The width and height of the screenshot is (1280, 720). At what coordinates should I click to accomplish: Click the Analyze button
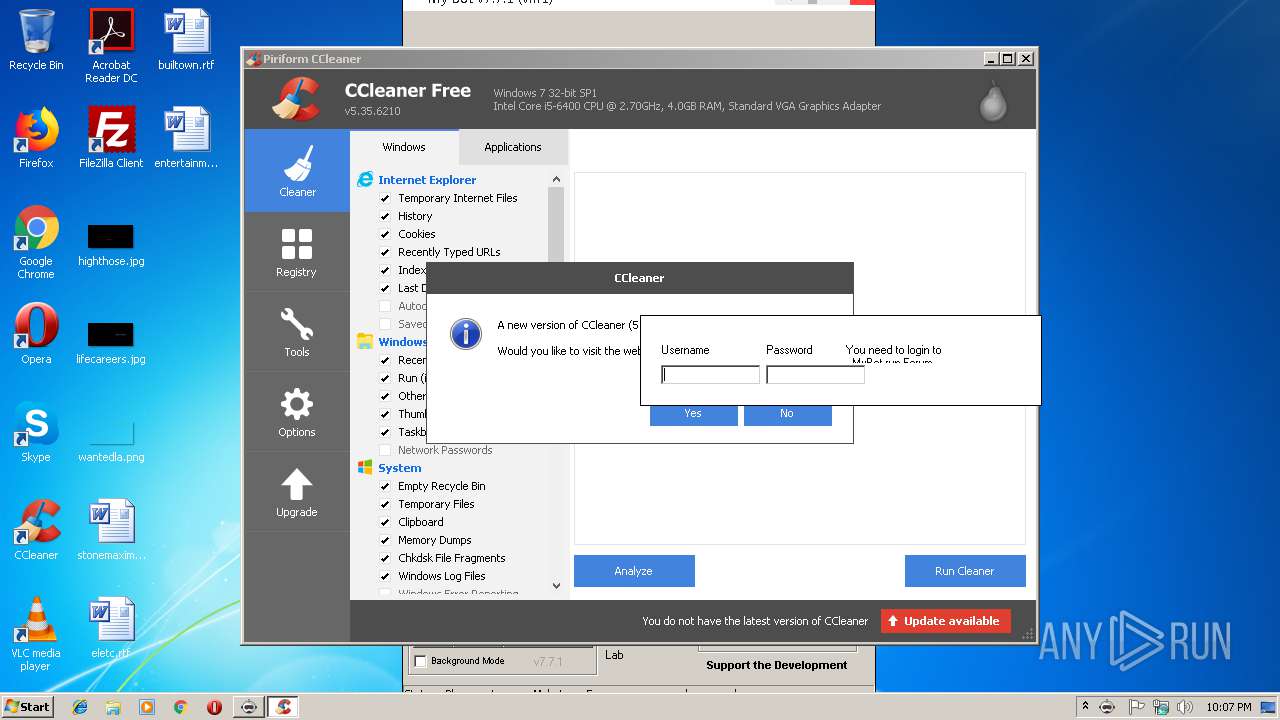pyautogui.click(x=634, y=571)
